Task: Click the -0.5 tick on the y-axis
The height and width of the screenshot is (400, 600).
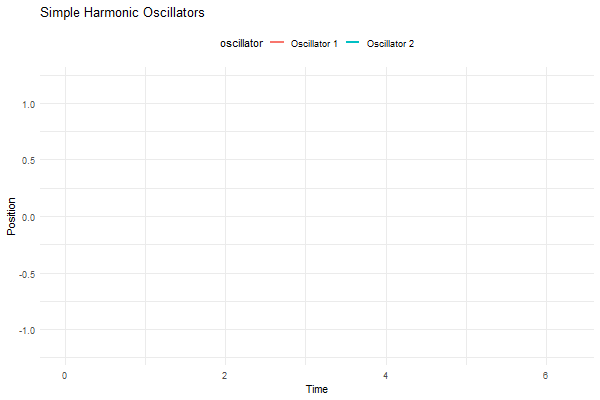Action: click(26, 273)
